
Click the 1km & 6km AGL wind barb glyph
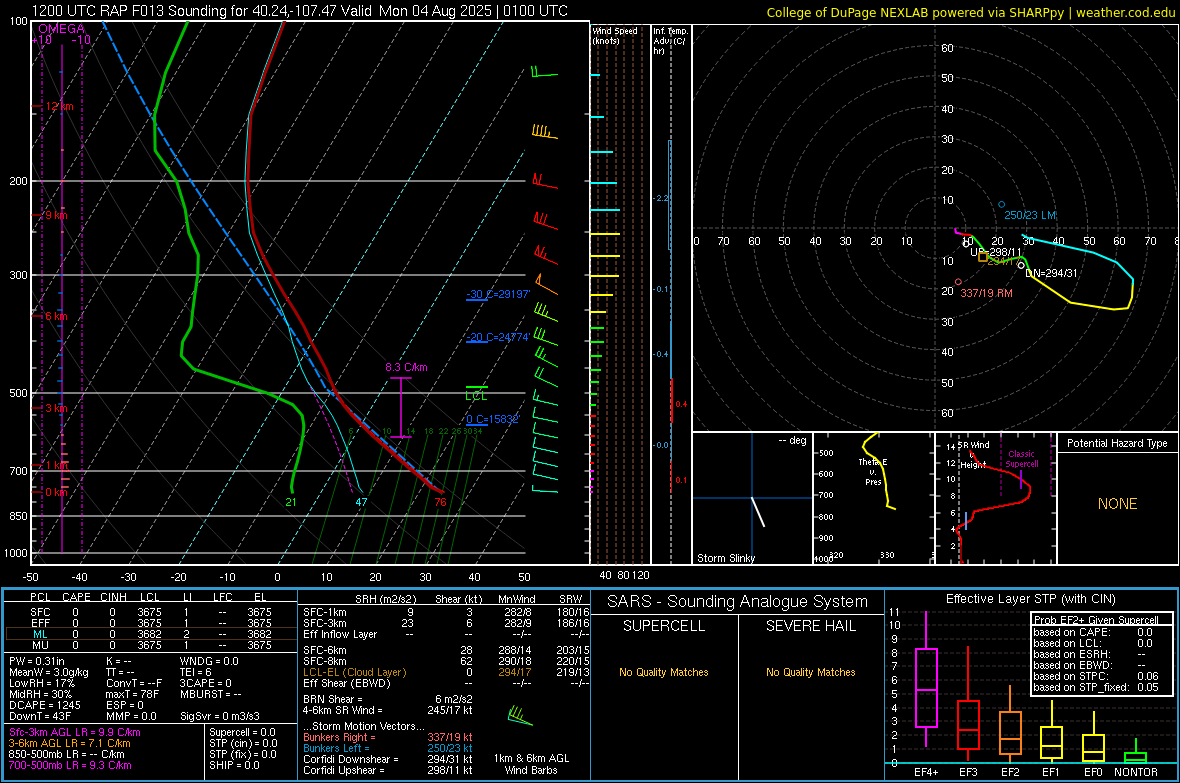519,715
